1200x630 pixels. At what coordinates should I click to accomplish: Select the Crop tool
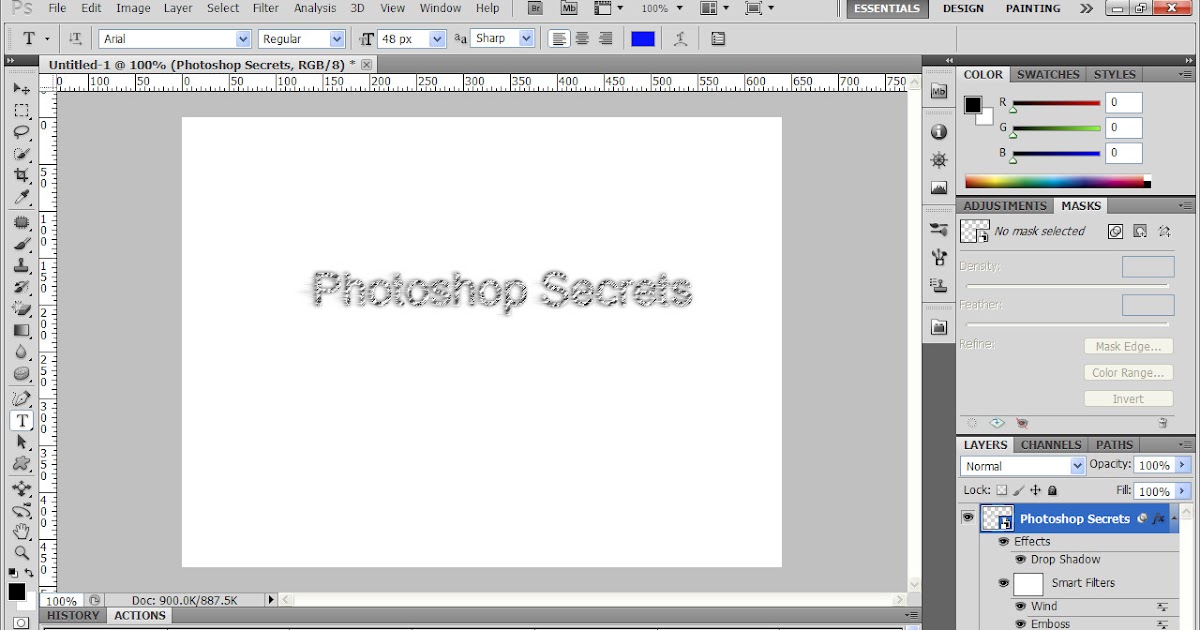pos(21,176)
